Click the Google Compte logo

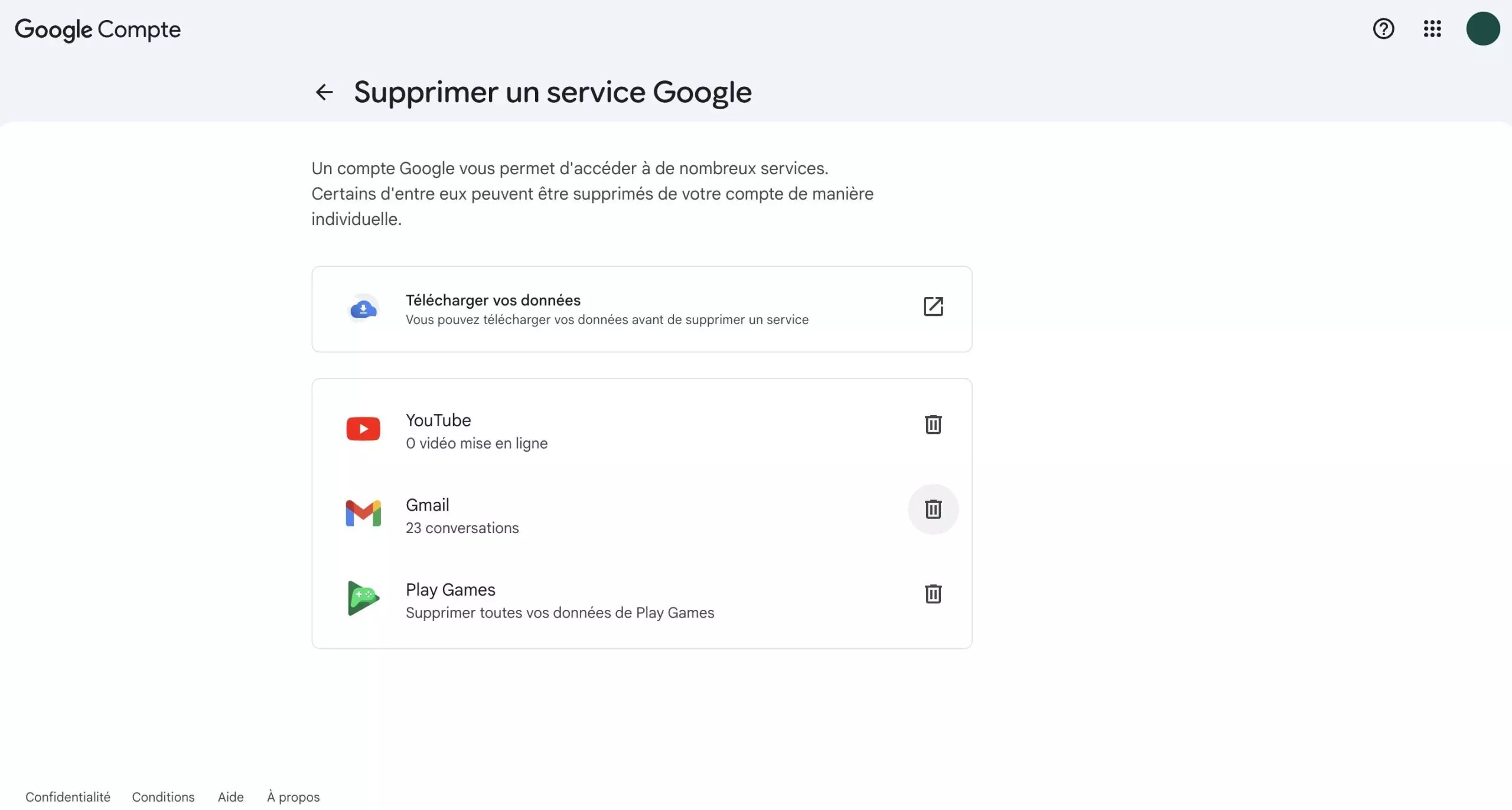pyautogui.click(x=97, y=30)
